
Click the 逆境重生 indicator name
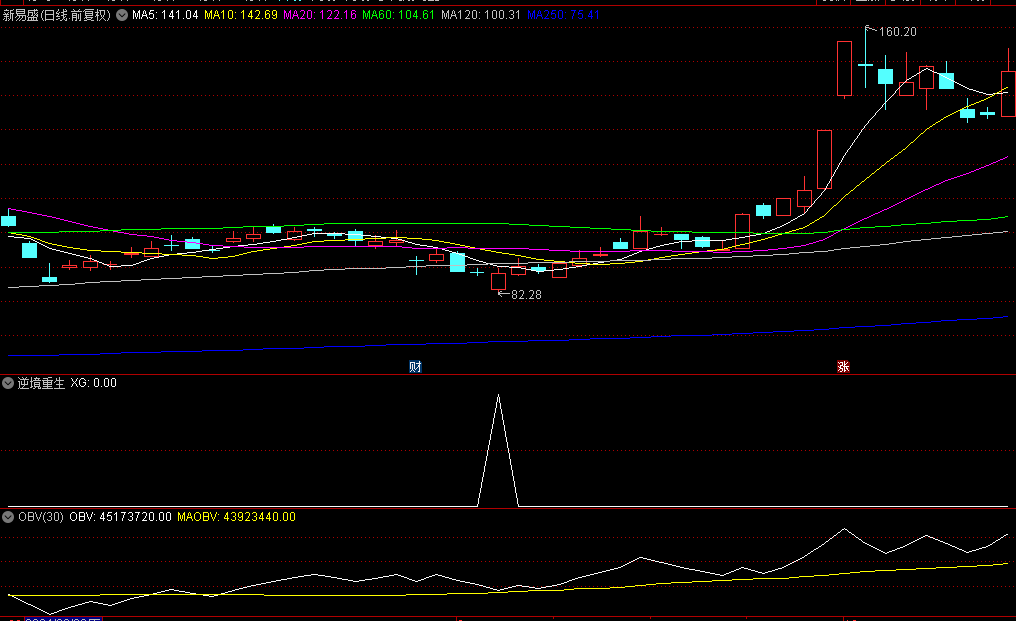coord(41,383)
